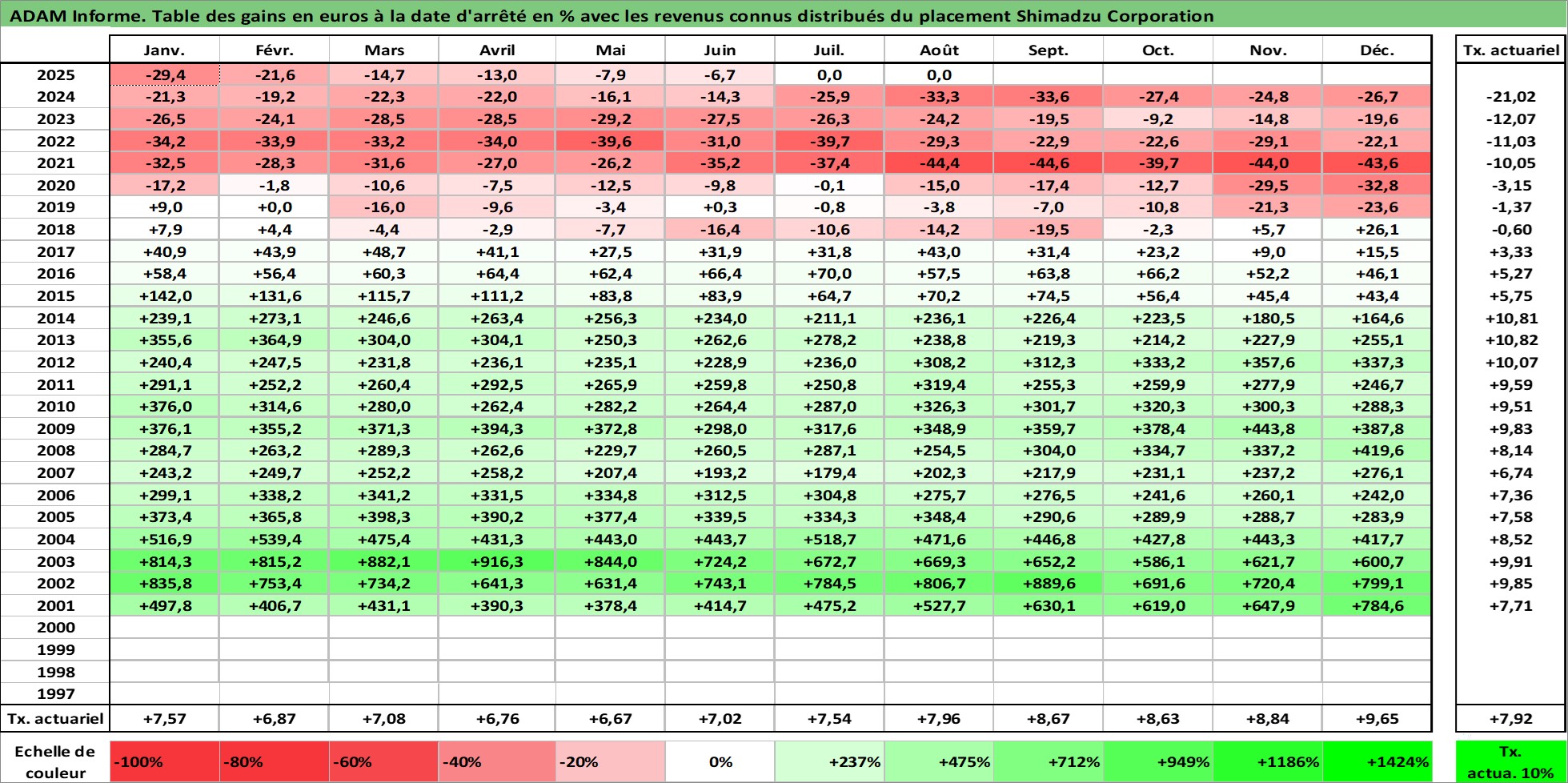Screen dimensions: 1568x783
Task: Click the 'Tx. actuariel' right column header
Action: (1510, 50)
